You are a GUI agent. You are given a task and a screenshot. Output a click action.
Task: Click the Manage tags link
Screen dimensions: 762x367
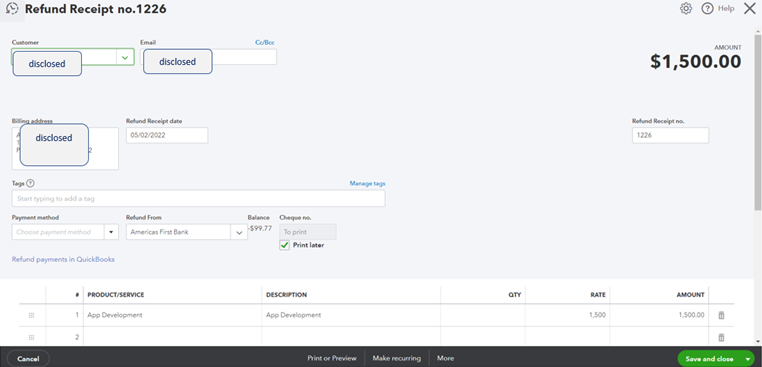[367, 183]
